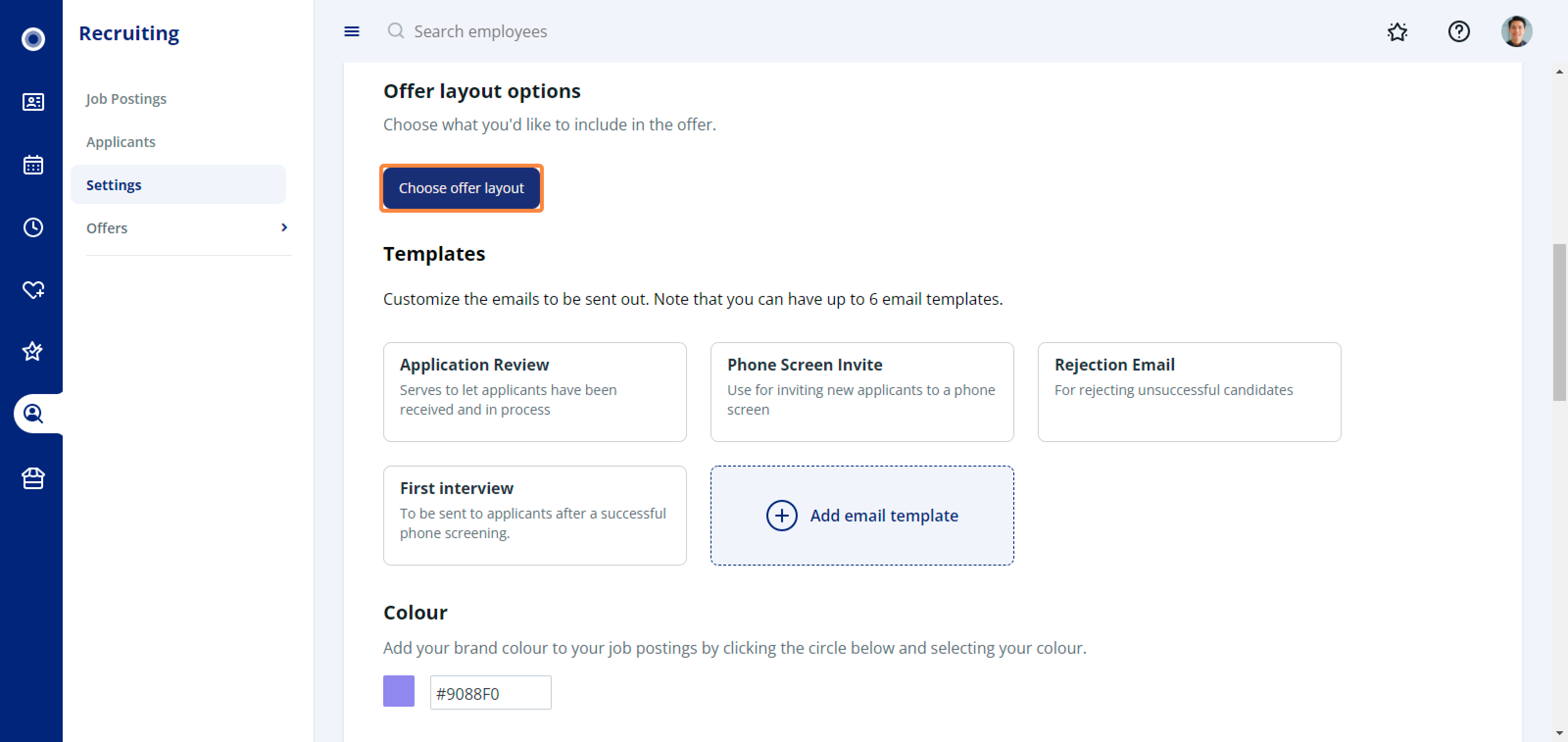Expand the Offers submenu chevron
The image size is (1568, 742).
point(284,227)
